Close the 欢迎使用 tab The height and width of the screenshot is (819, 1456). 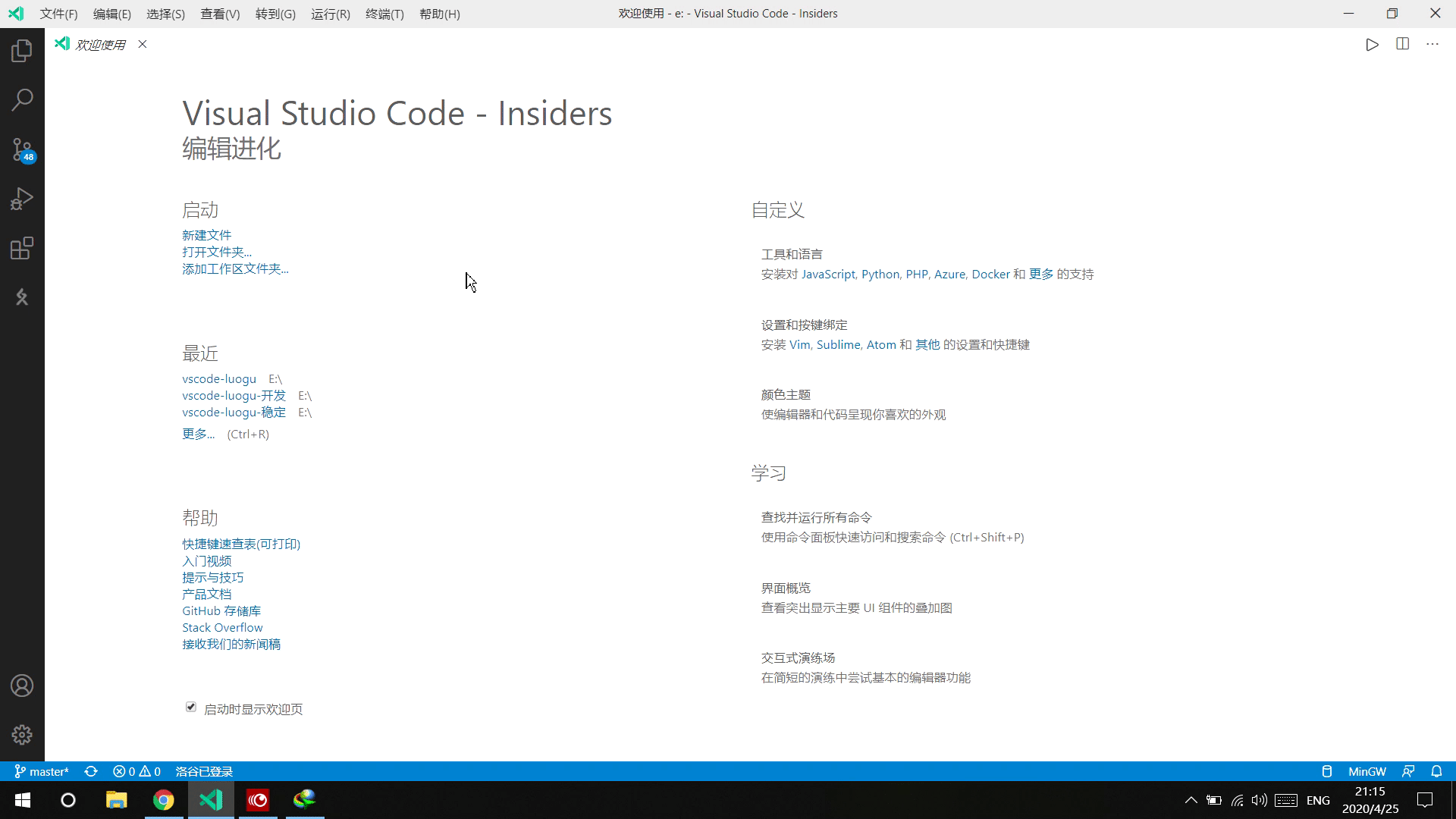point(143,44)
